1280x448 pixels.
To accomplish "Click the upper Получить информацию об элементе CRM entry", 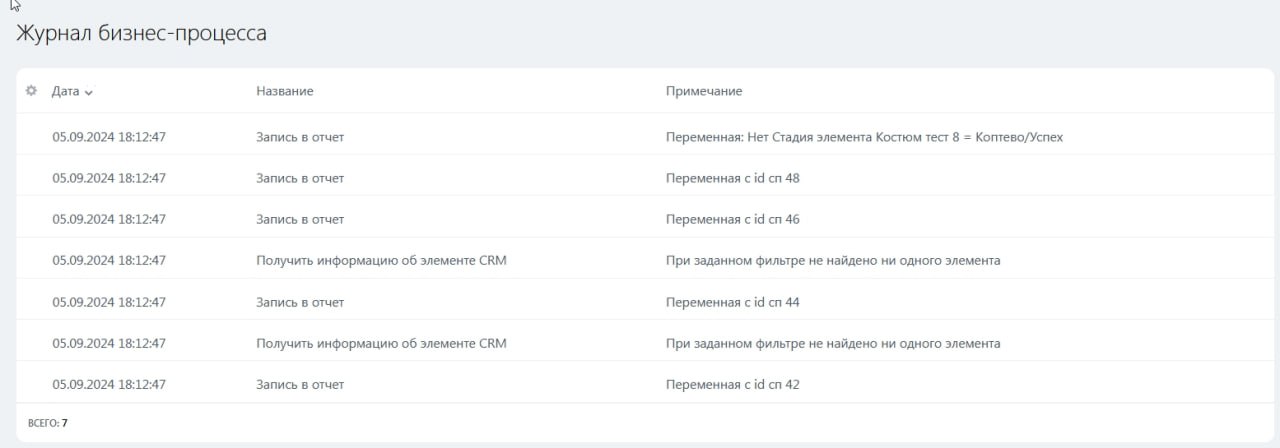I will click(381, 260).
